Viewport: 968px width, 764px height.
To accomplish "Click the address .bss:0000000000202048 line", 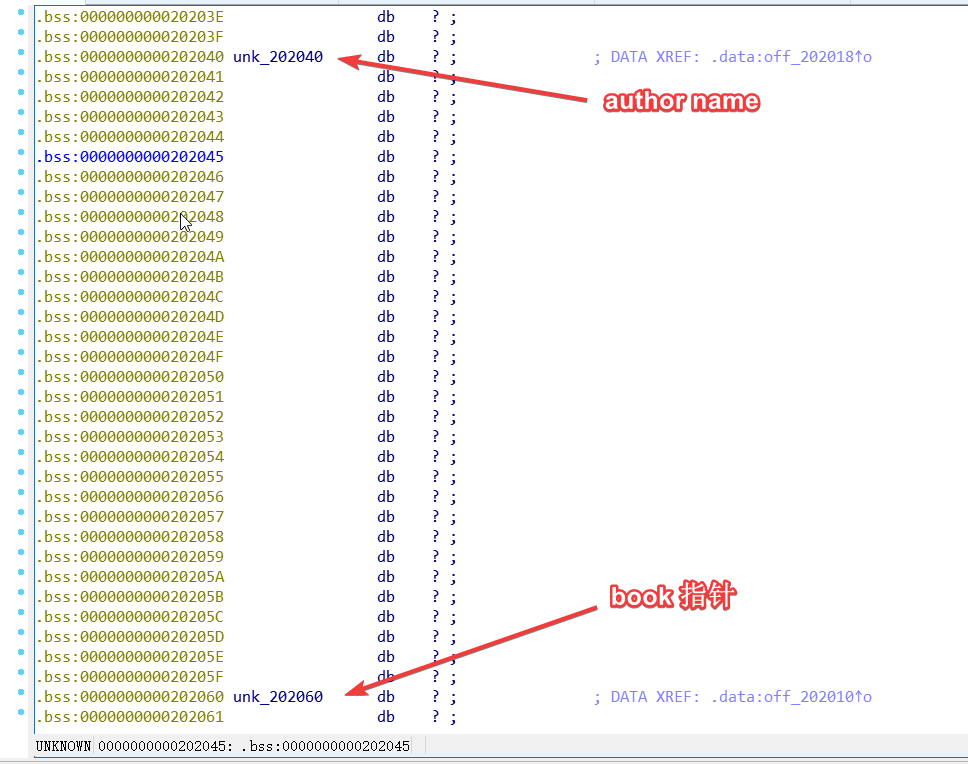I will [130, 217].
